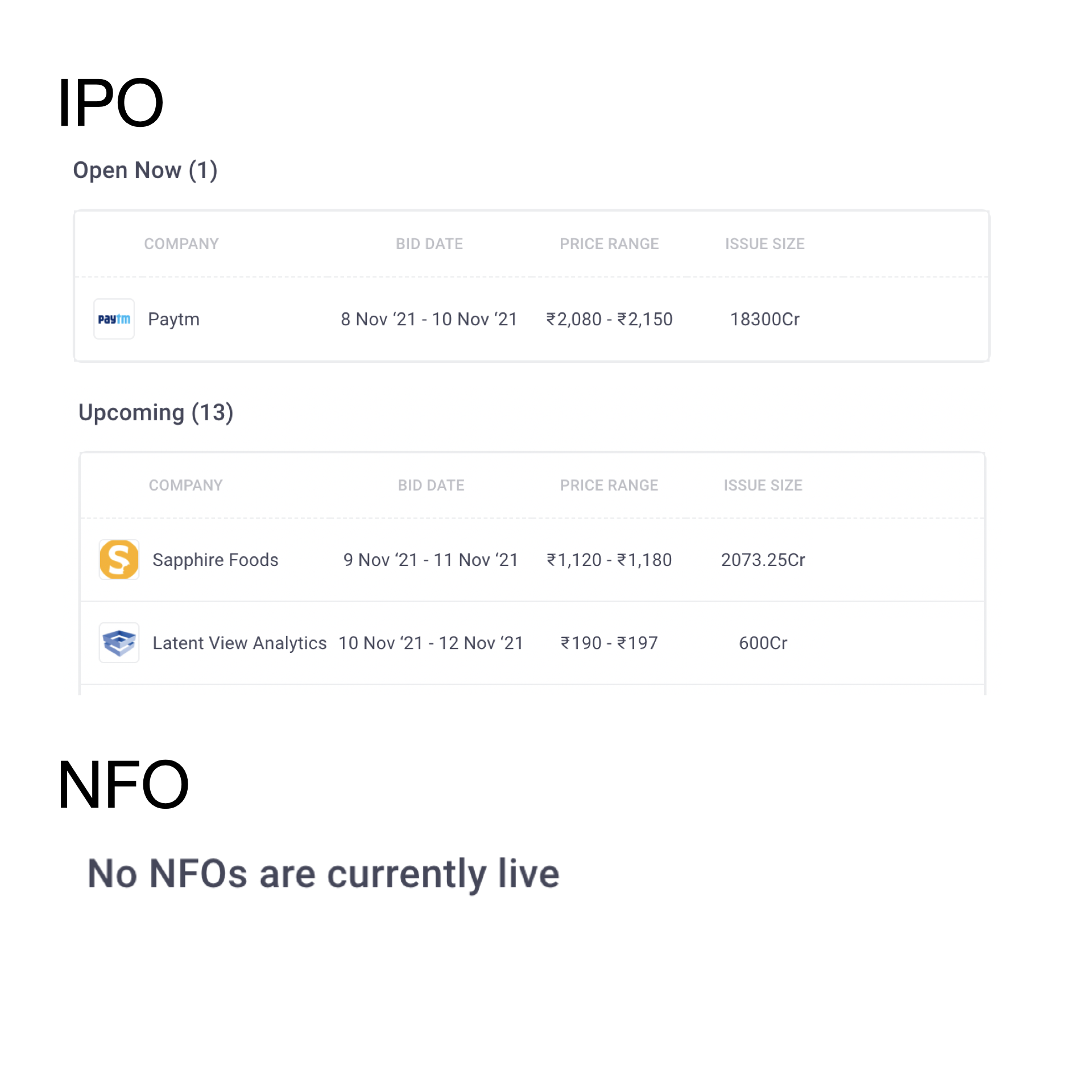Viewport: 1092px width, 1092px height.
Task: Open the Latent View Analytics listing
Action: coord(239,643)
